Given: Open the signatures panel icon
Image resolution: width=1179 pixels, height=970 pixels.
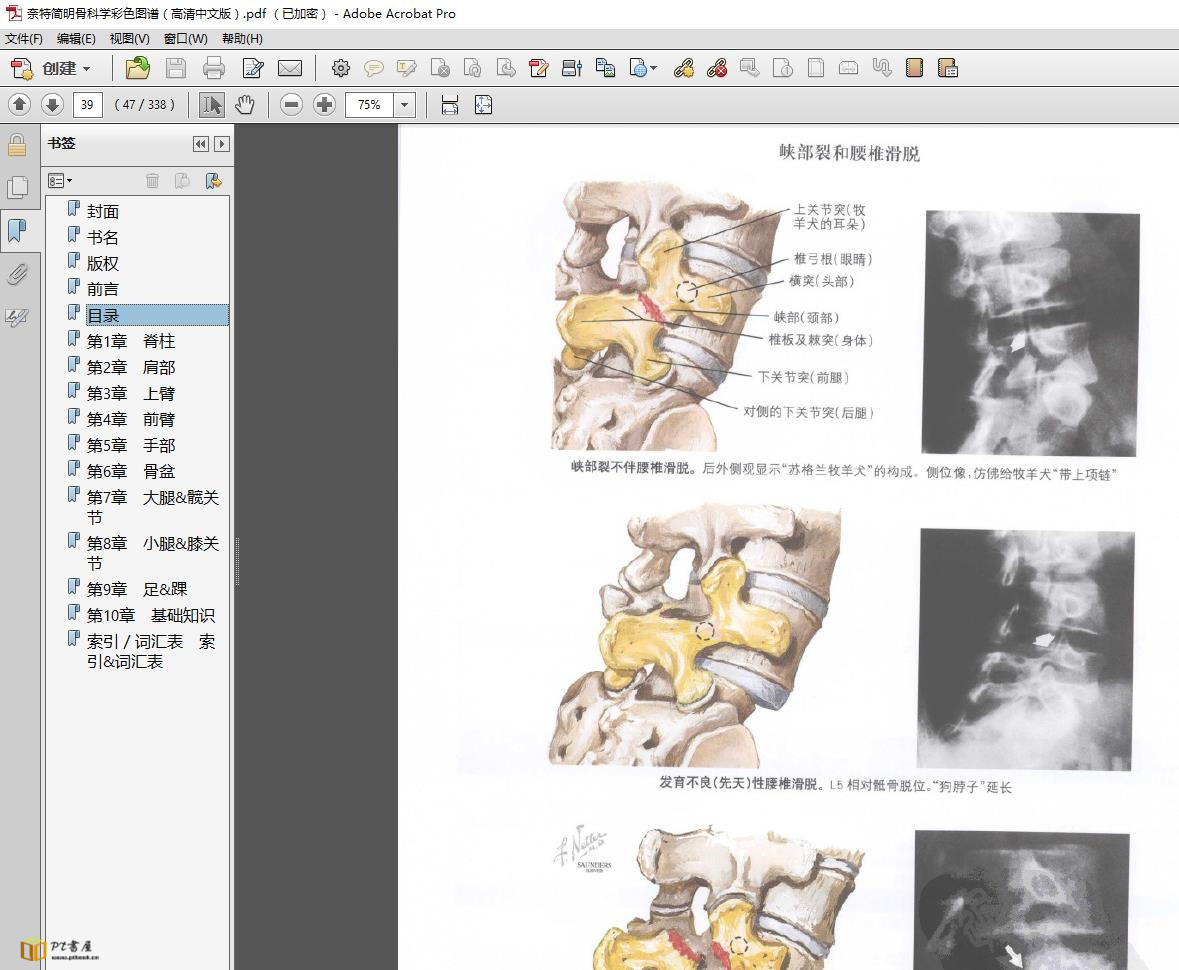Looking at the screenshot, I should tap(17, 317).
